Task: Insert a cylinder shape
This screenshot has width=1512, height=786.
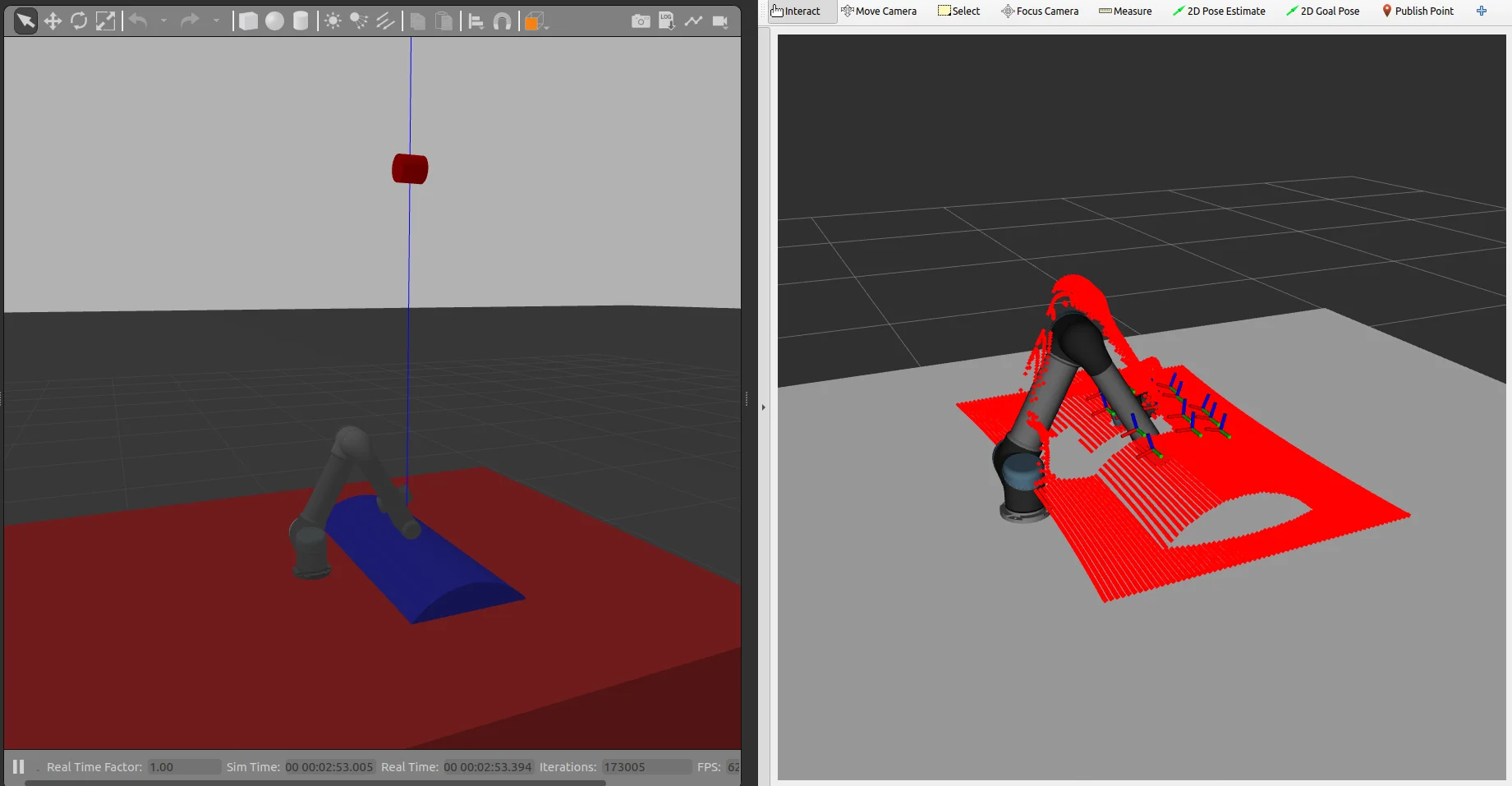Action: [300, 21]
